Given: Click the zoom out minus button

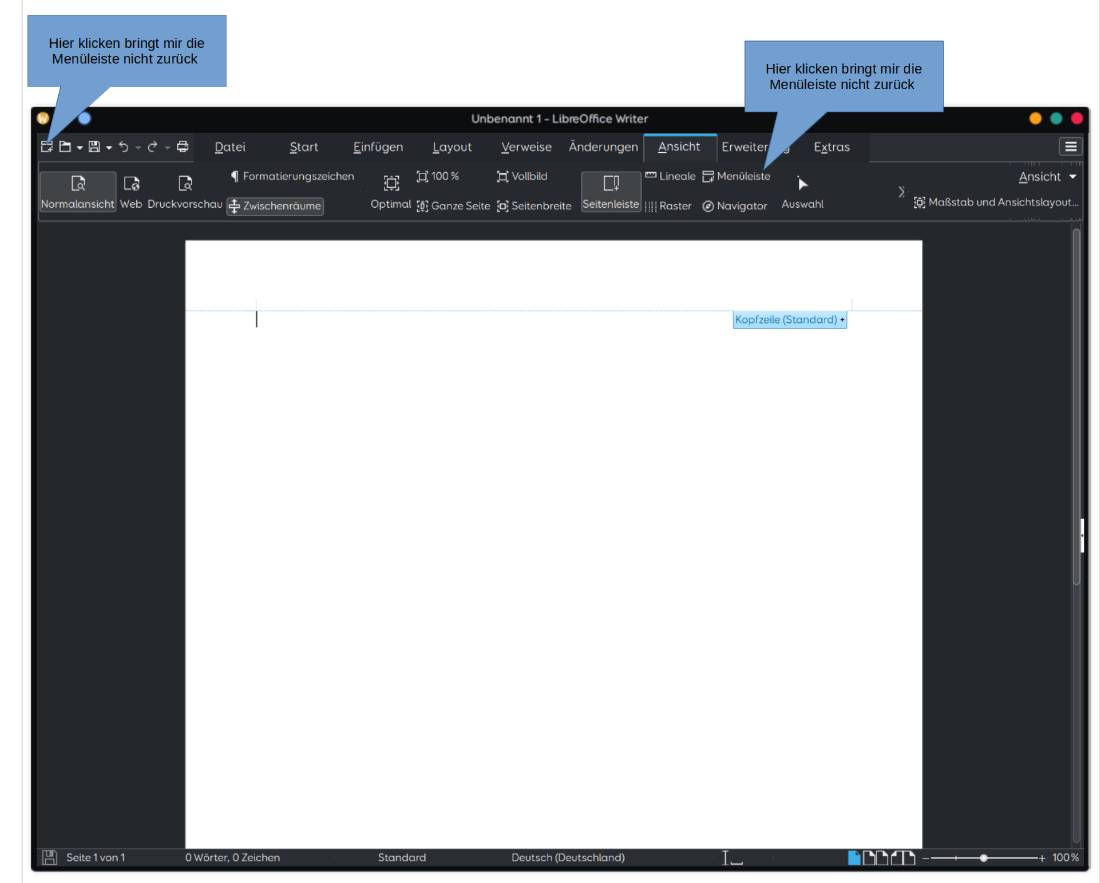Looking at the screenshot, I should tap(926, 858).
